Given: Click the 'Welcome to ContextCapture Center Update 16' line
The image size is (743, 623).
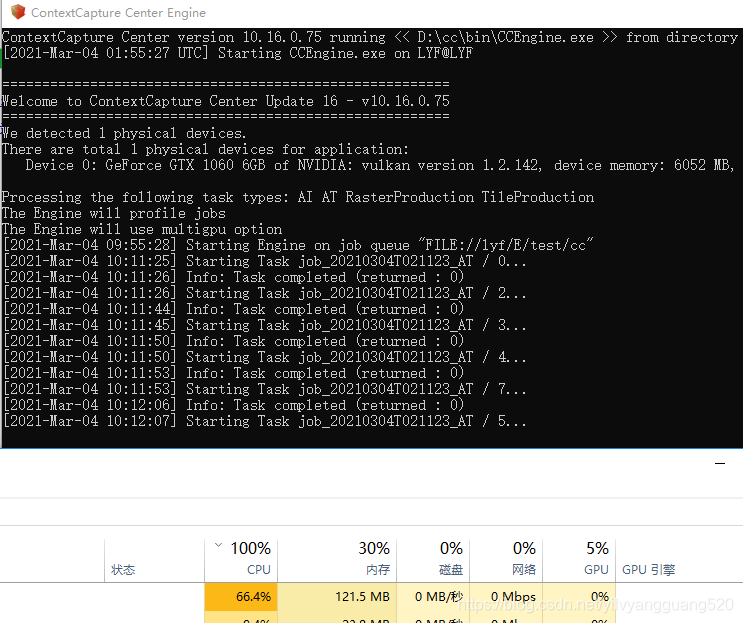Looking at the screenshot, I should pyautogui.click(x=226, y=101).
